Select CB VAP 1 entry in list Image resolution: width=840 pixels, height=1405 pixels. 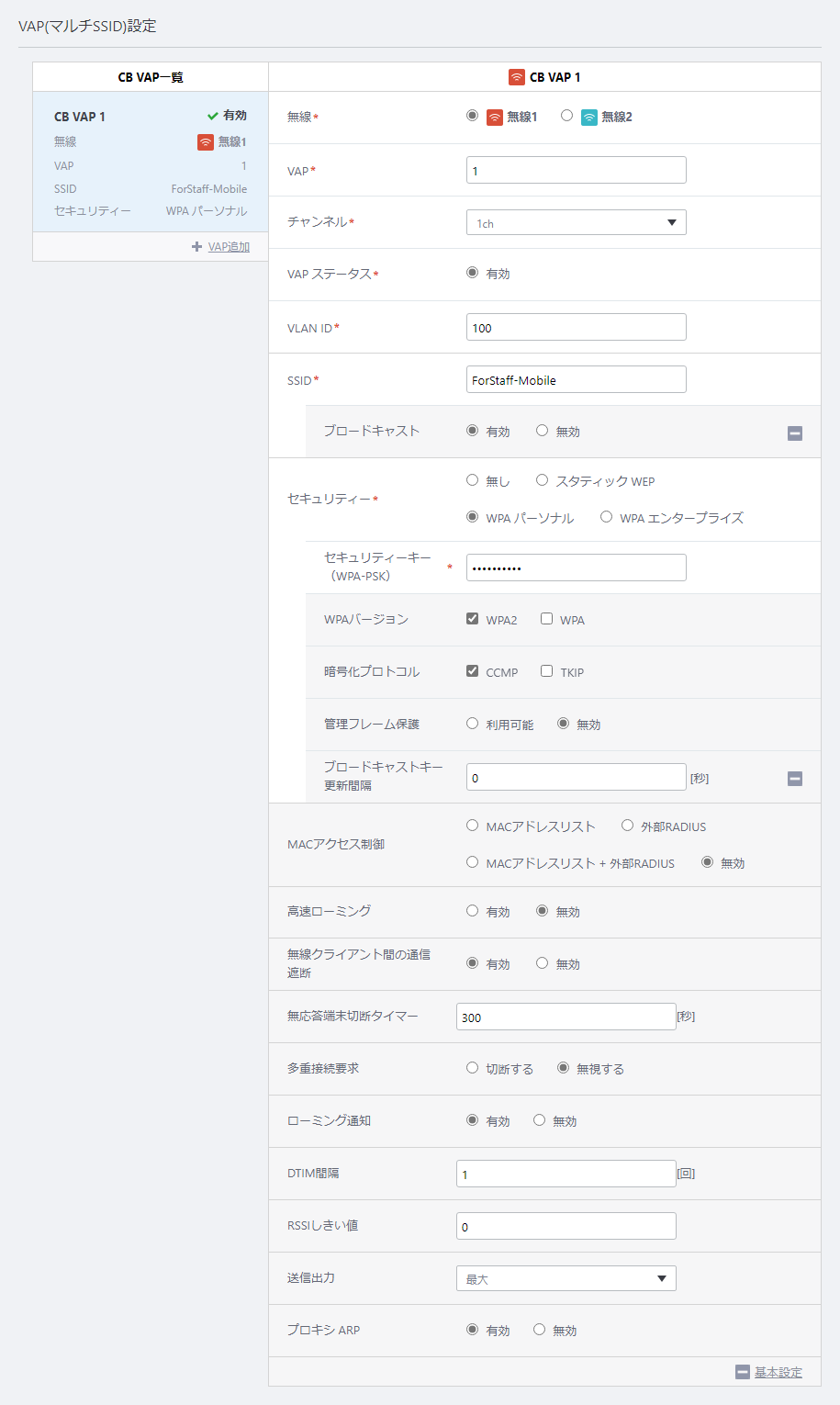pos(151,162)
